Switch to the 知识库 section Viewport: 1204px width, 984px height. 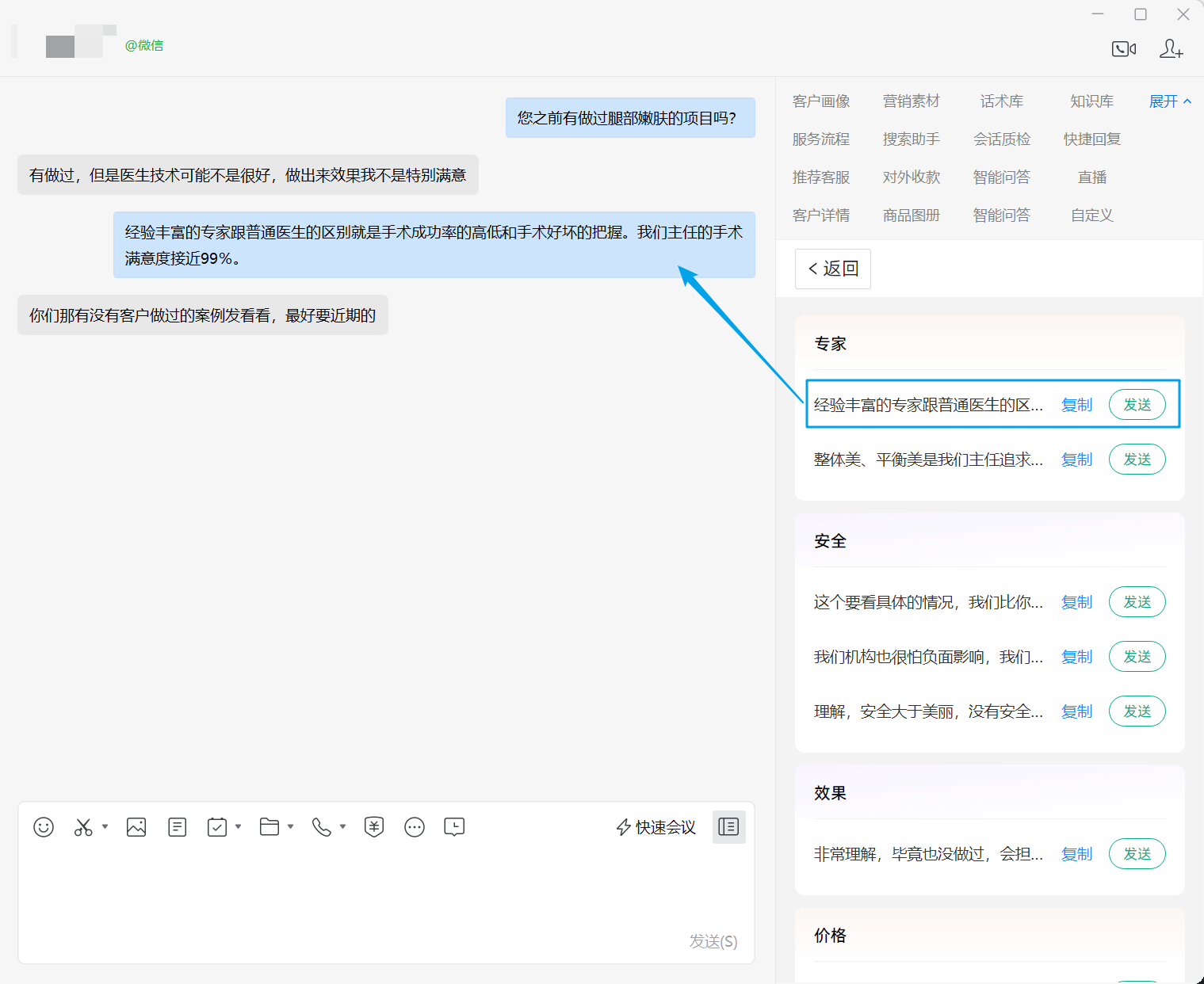pyautogui.click(x=1091, y=101)
